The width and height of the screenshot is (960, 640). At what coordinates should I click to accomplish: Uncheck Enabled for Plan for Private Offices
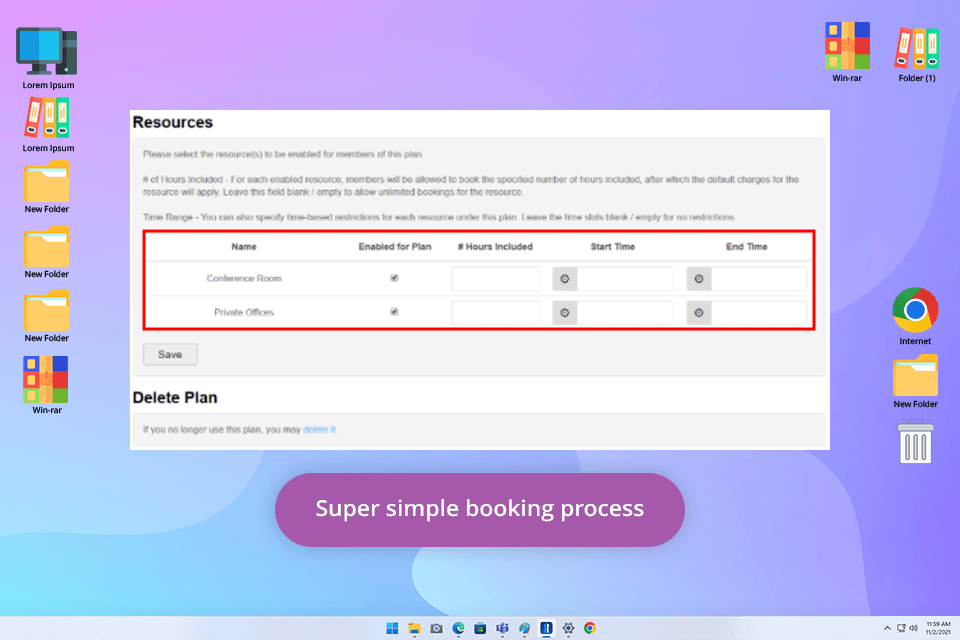pyautogui.click(x=394, y=312)
